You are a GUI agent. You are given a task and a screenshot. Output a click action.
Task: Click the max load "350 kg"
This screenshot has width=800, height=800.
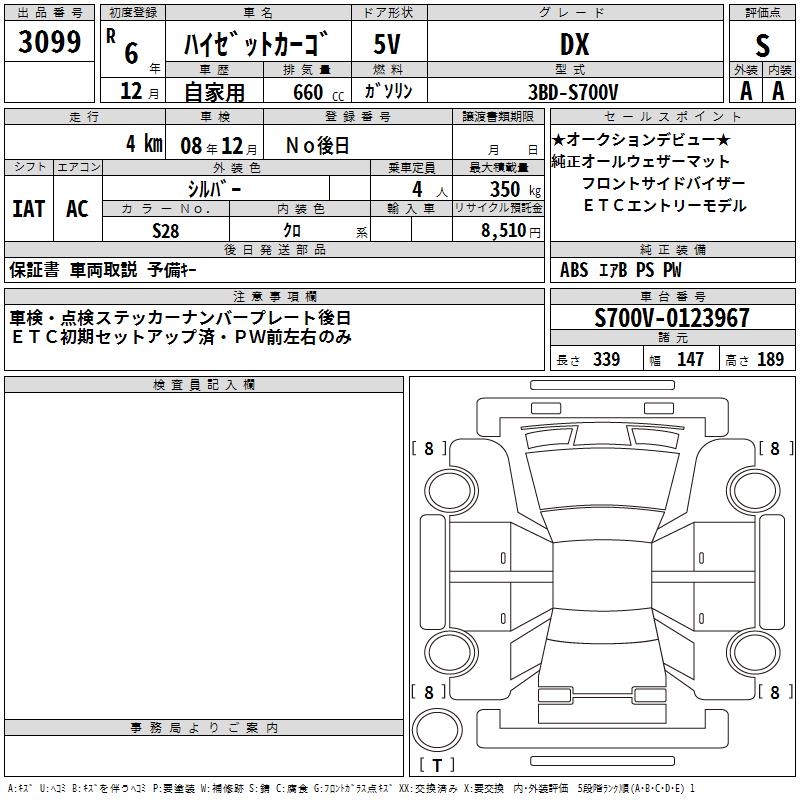click(515, 189)
